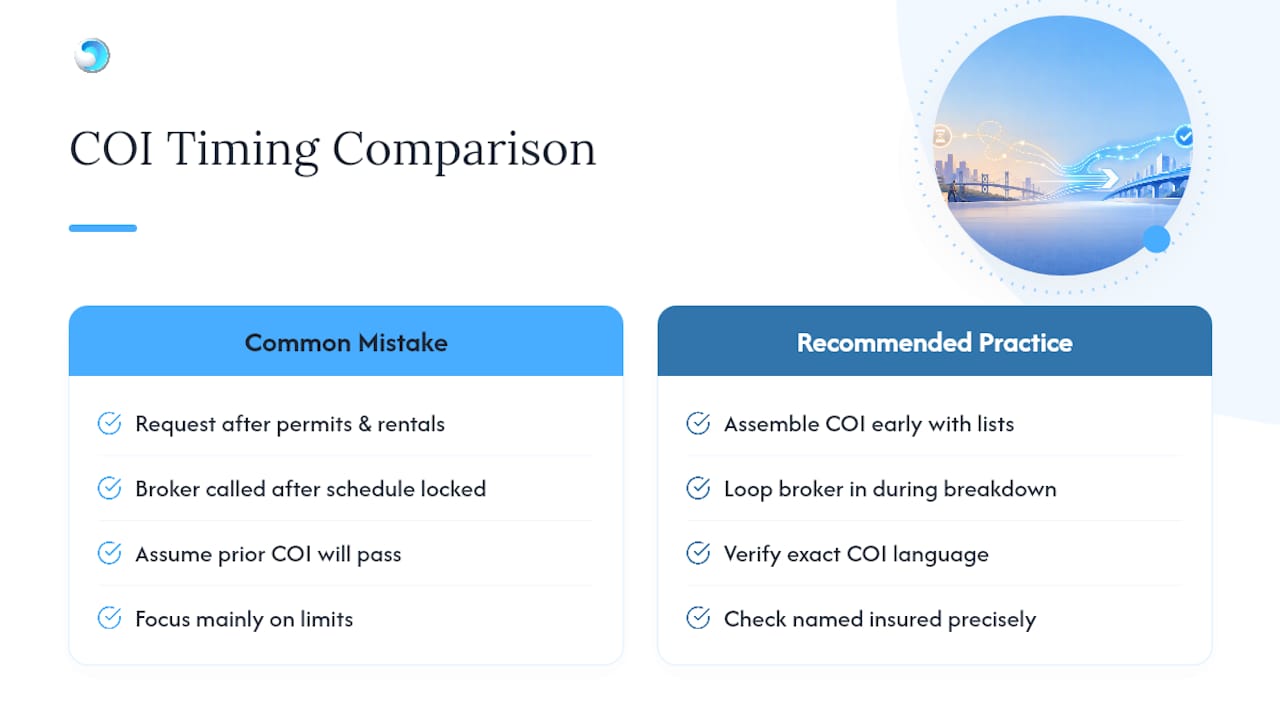Click the blue swirl logo icon
Viewport: 1280px width, 720px height.
pos(92,56)
